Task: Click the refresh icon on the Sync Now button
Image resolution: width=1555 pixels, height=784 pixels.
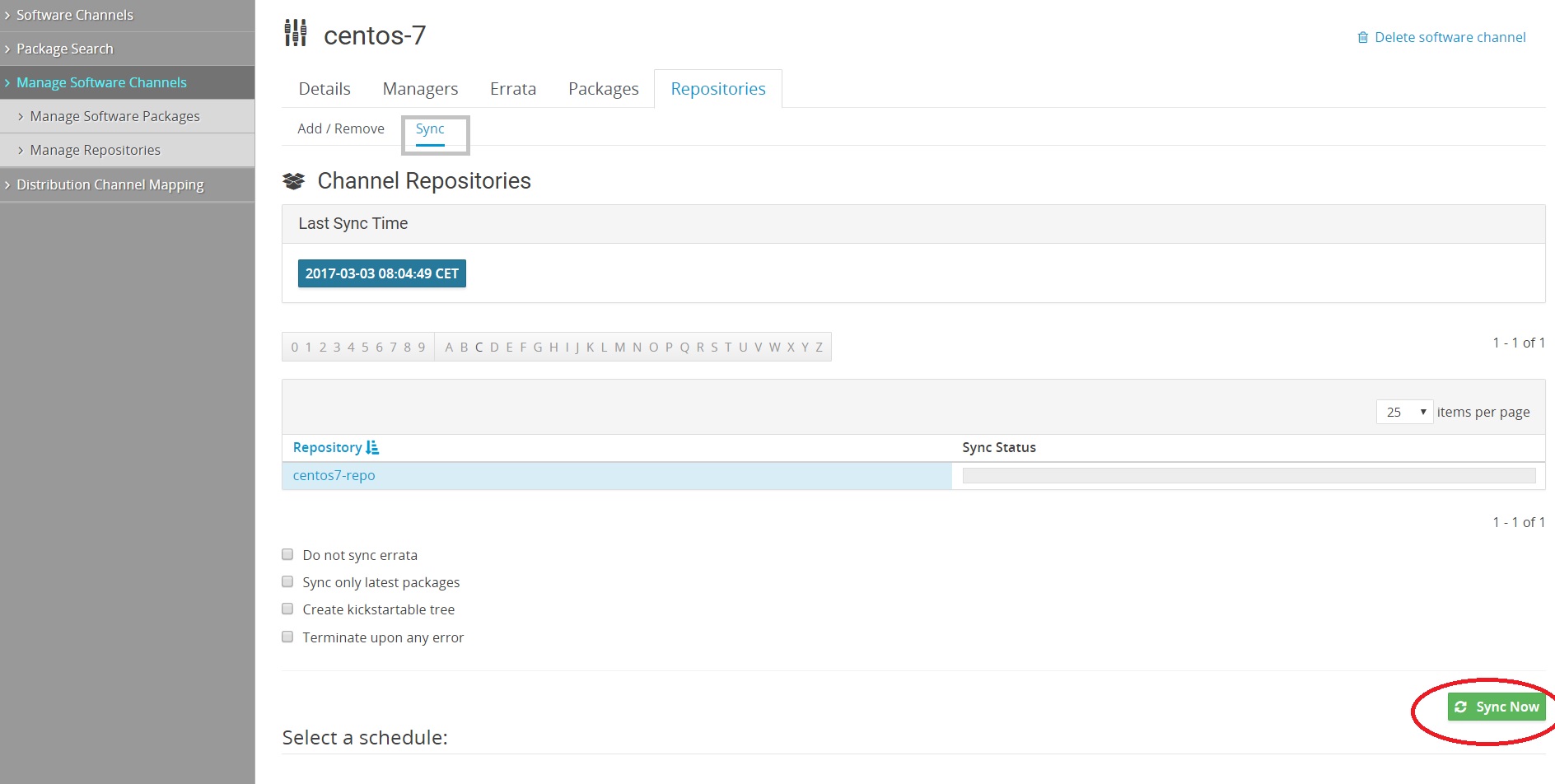Action: click(x=1461, y=707)
